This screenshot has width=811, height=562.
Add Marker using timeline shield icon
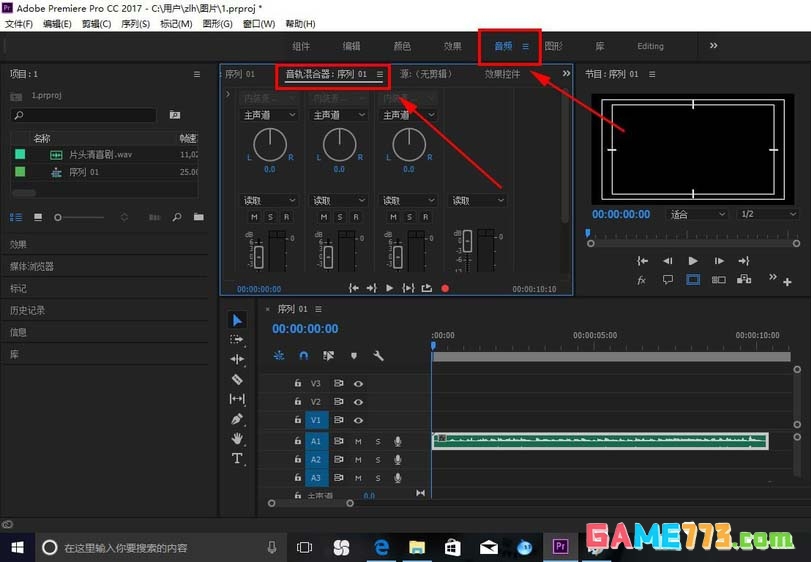point(354,356)
